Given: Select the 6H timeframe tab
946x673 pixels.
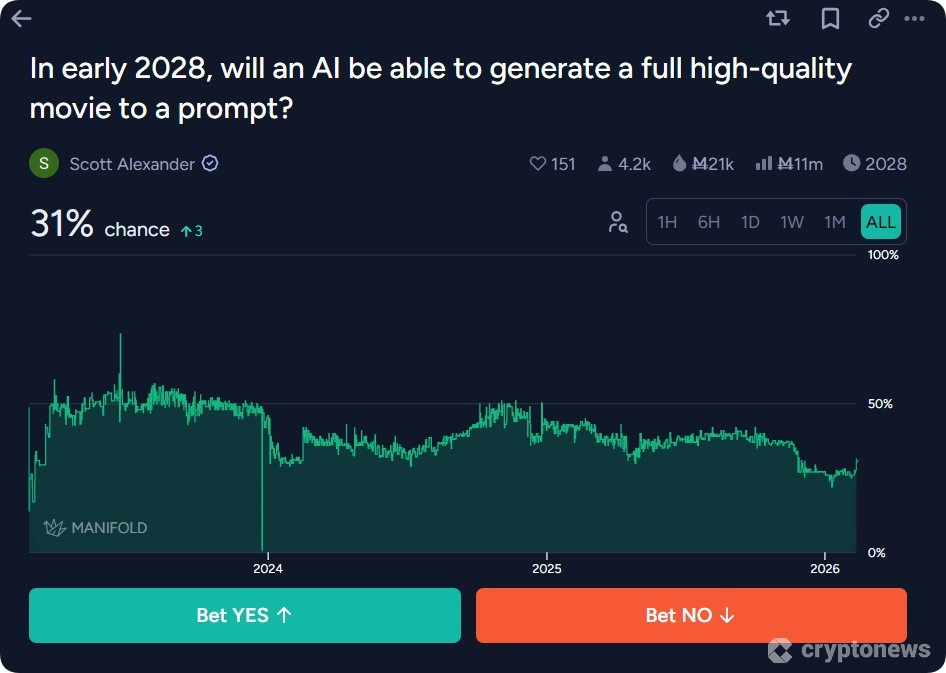Looking at the screenshot, I should pos(708,222).
